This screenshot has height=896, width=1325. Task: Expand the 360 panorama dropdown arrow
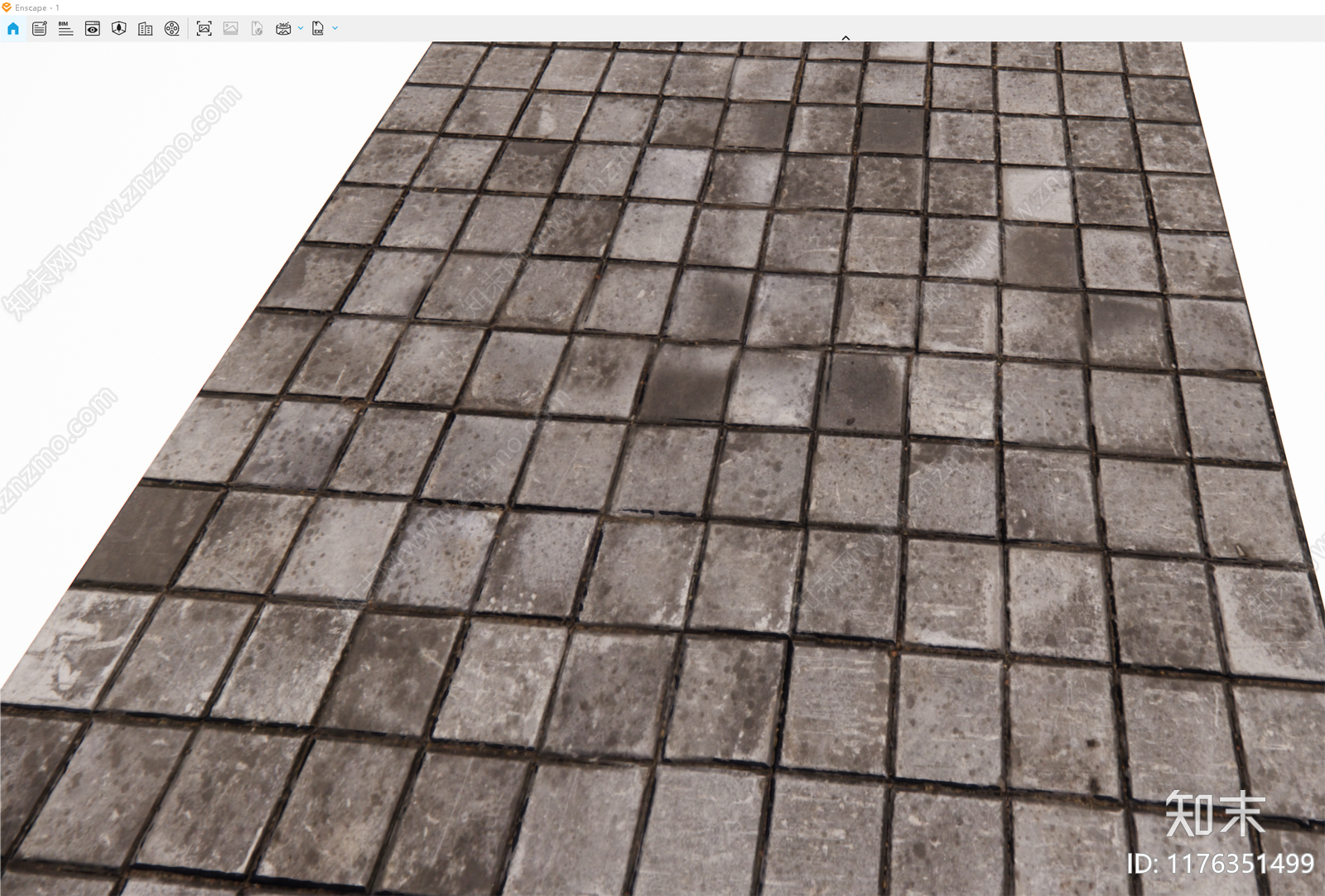click(301, 28)
